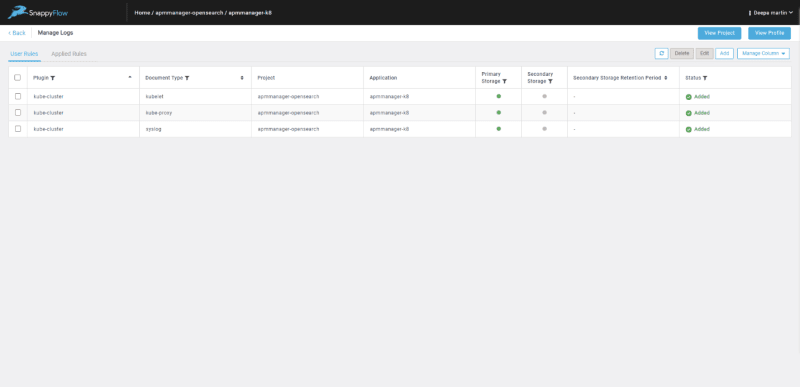Click the Edit button

pos(705,54)
